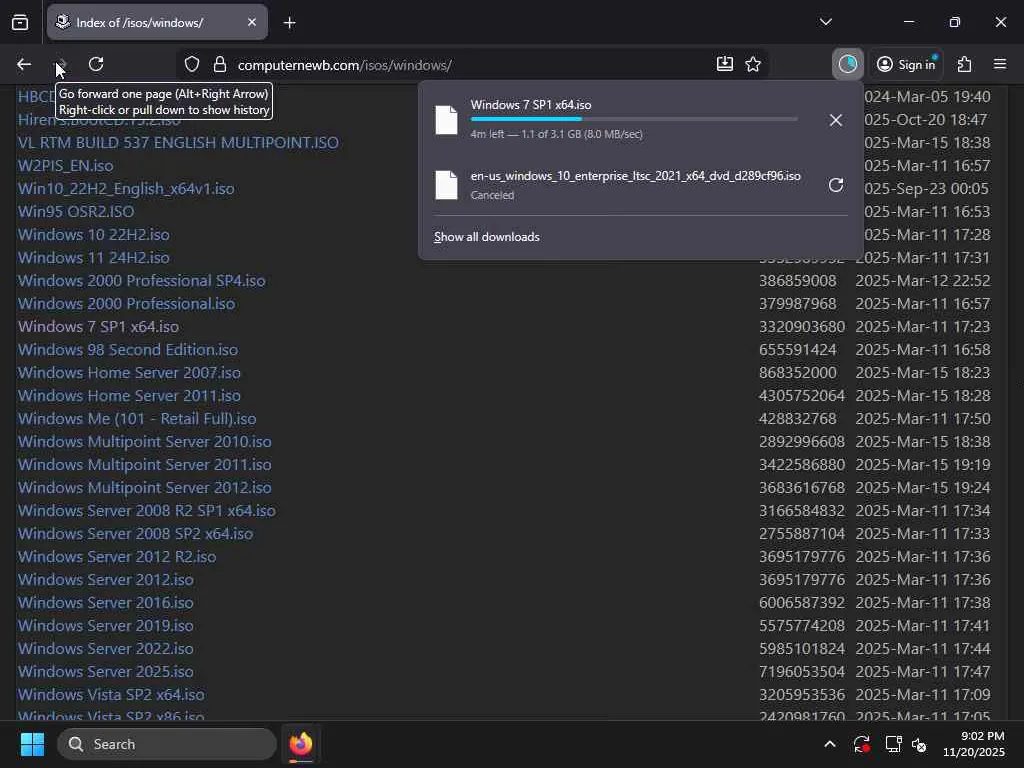Image resolution: width=1024 pixels, height=768 pixels.
Task: Open Windows Server 2012.iso
Action: [x=106, y=579]
